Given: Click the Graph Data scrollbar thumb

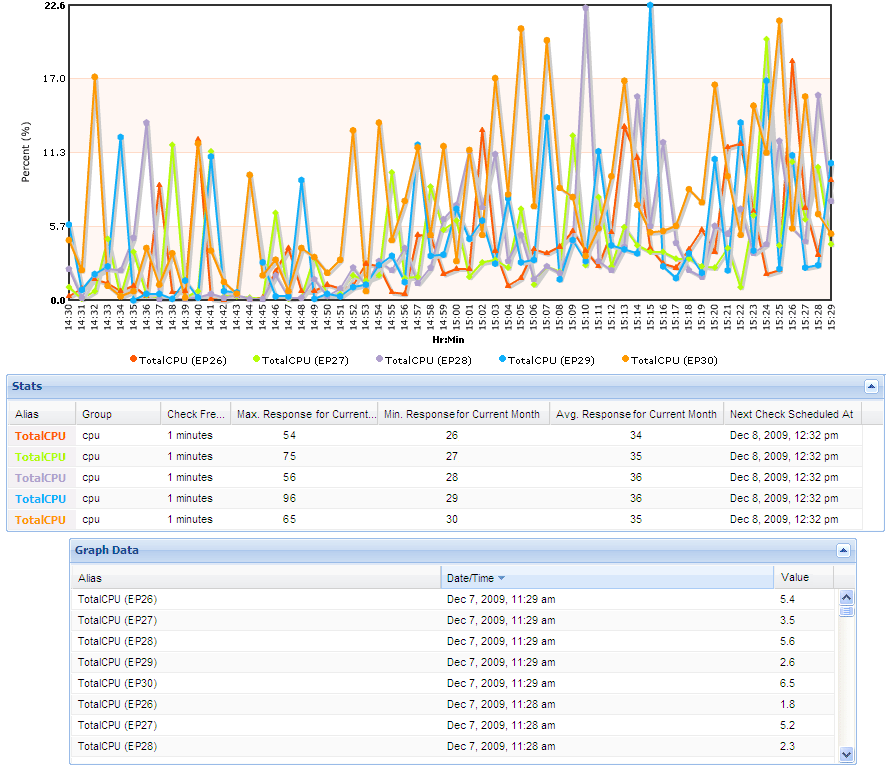Looking at the screenshot, I should point(847,611).
